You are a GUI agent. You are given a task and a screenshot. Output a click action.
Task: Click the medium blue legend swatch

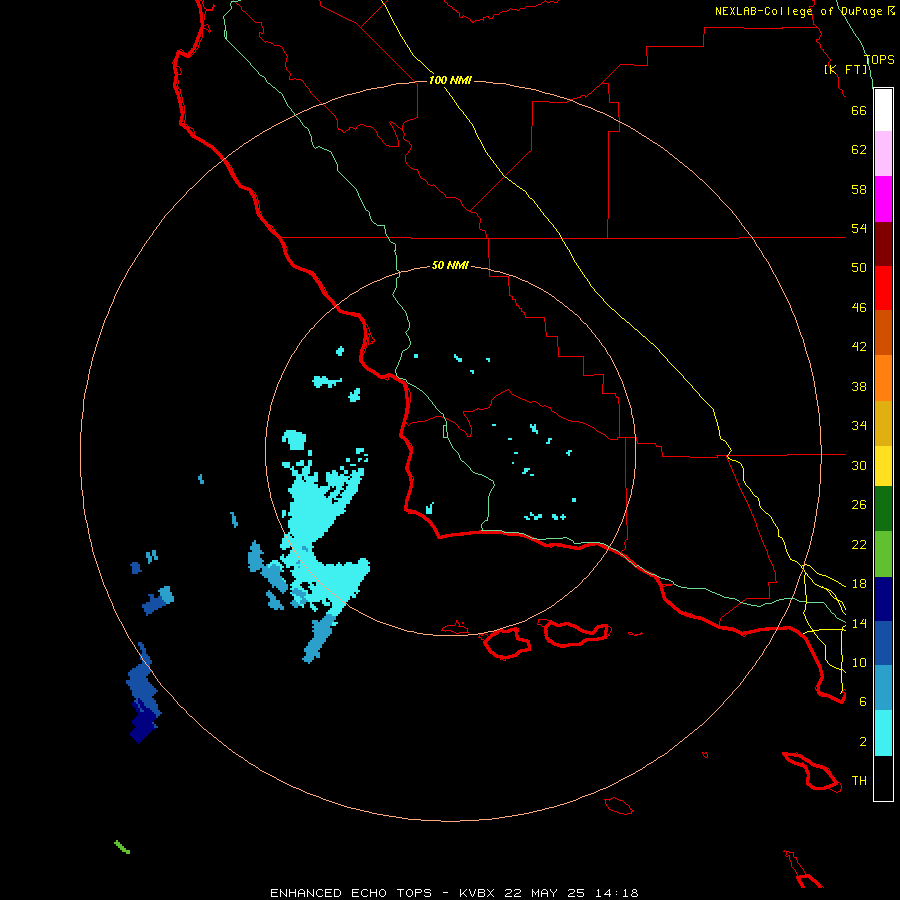(883, 643)
